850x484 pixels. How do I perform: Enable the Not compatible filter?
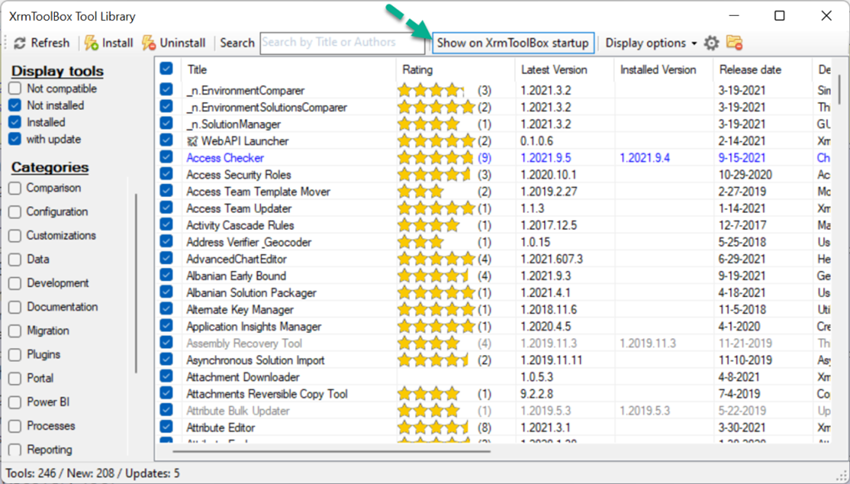click(15, 88)
